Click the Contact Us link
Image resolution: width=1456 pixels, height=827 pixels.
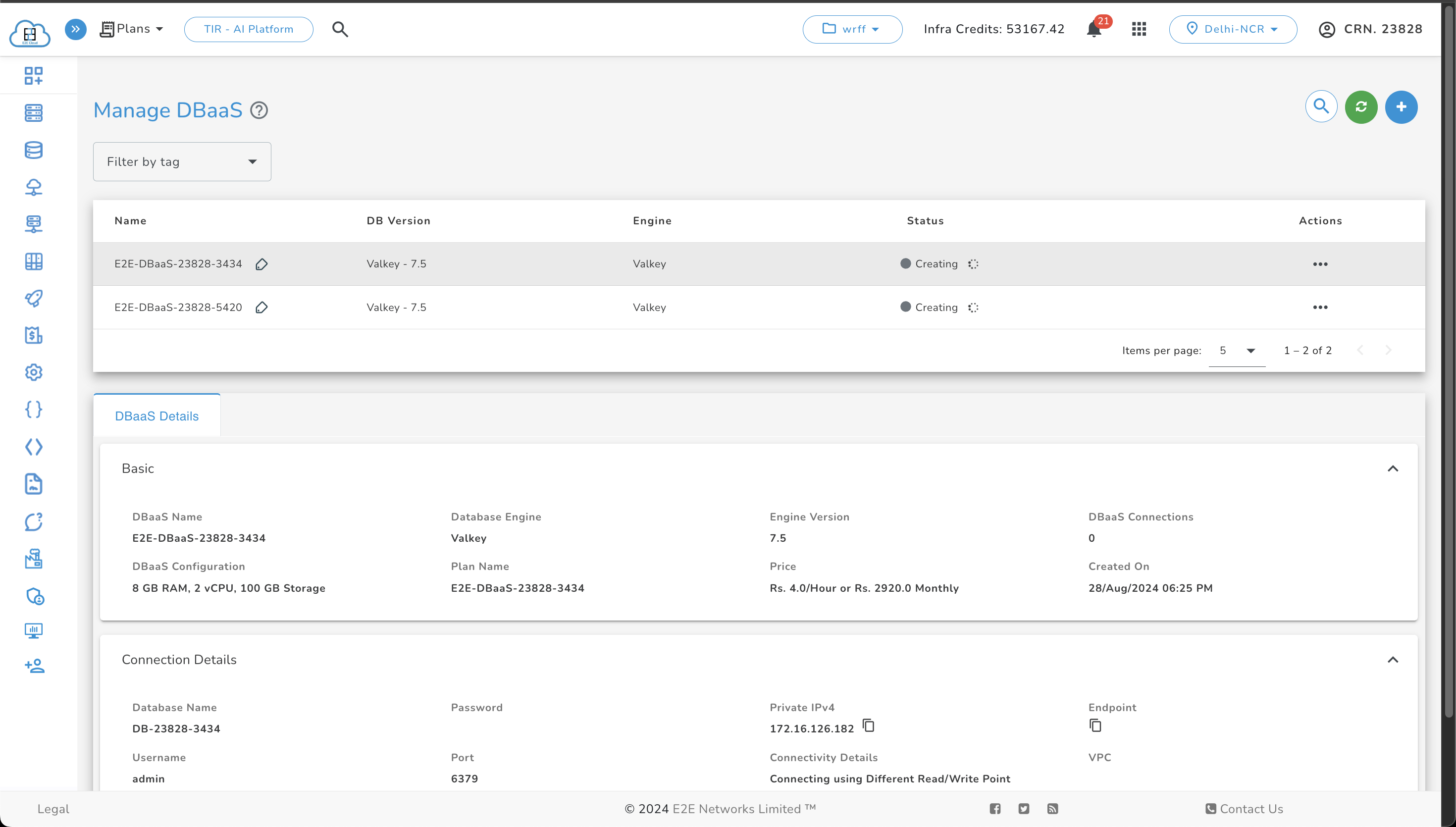(1244, 809)
